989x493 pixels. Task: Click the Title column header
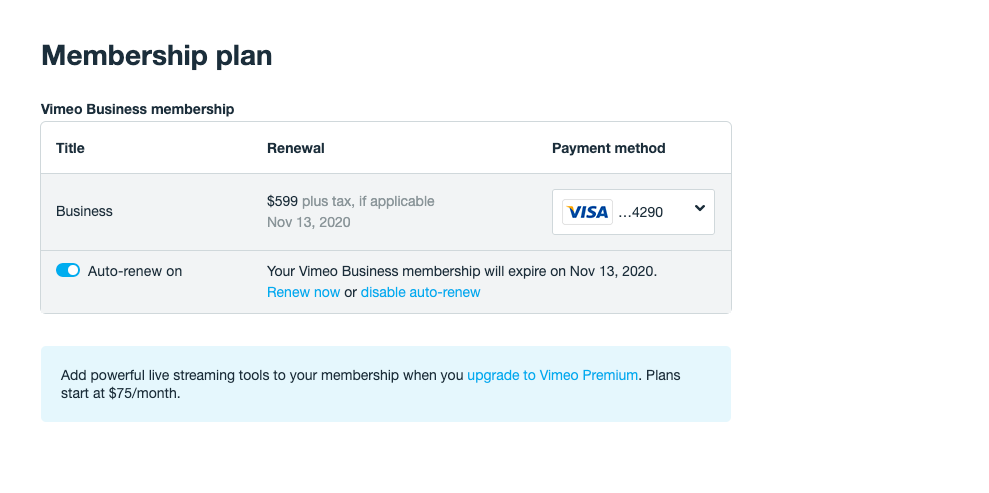point(70,148)
